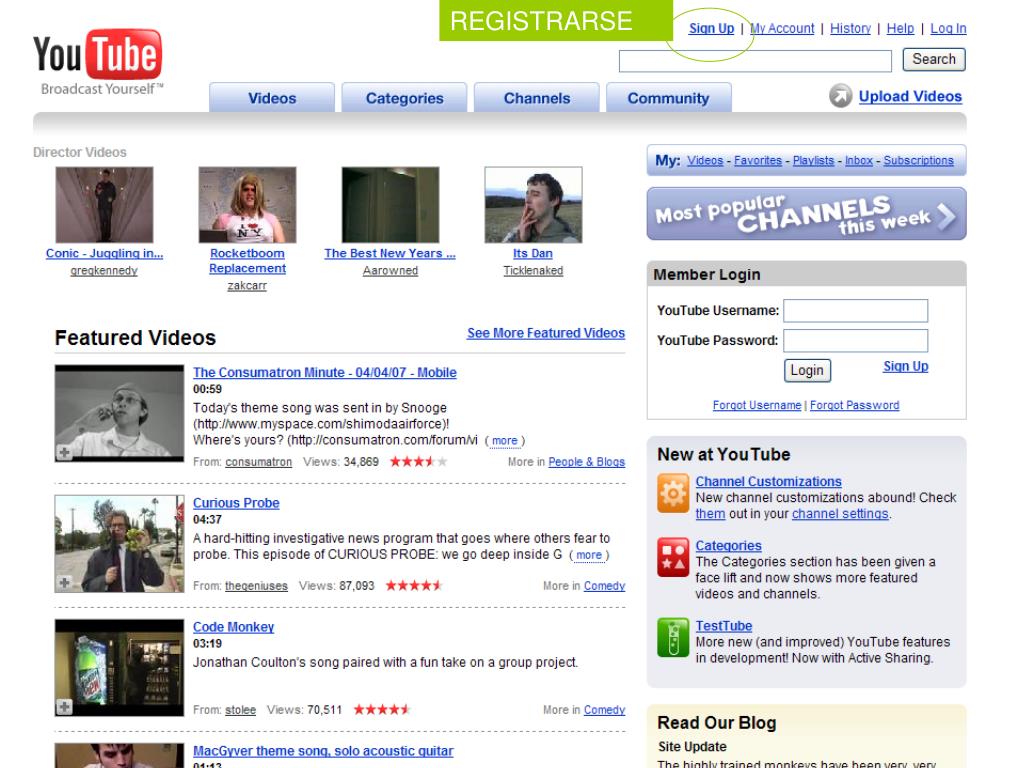The height and width of the screenshot is (768, 1024).
Task: Visit gregkennedy's user profile
Action: [x=104, y=270]
